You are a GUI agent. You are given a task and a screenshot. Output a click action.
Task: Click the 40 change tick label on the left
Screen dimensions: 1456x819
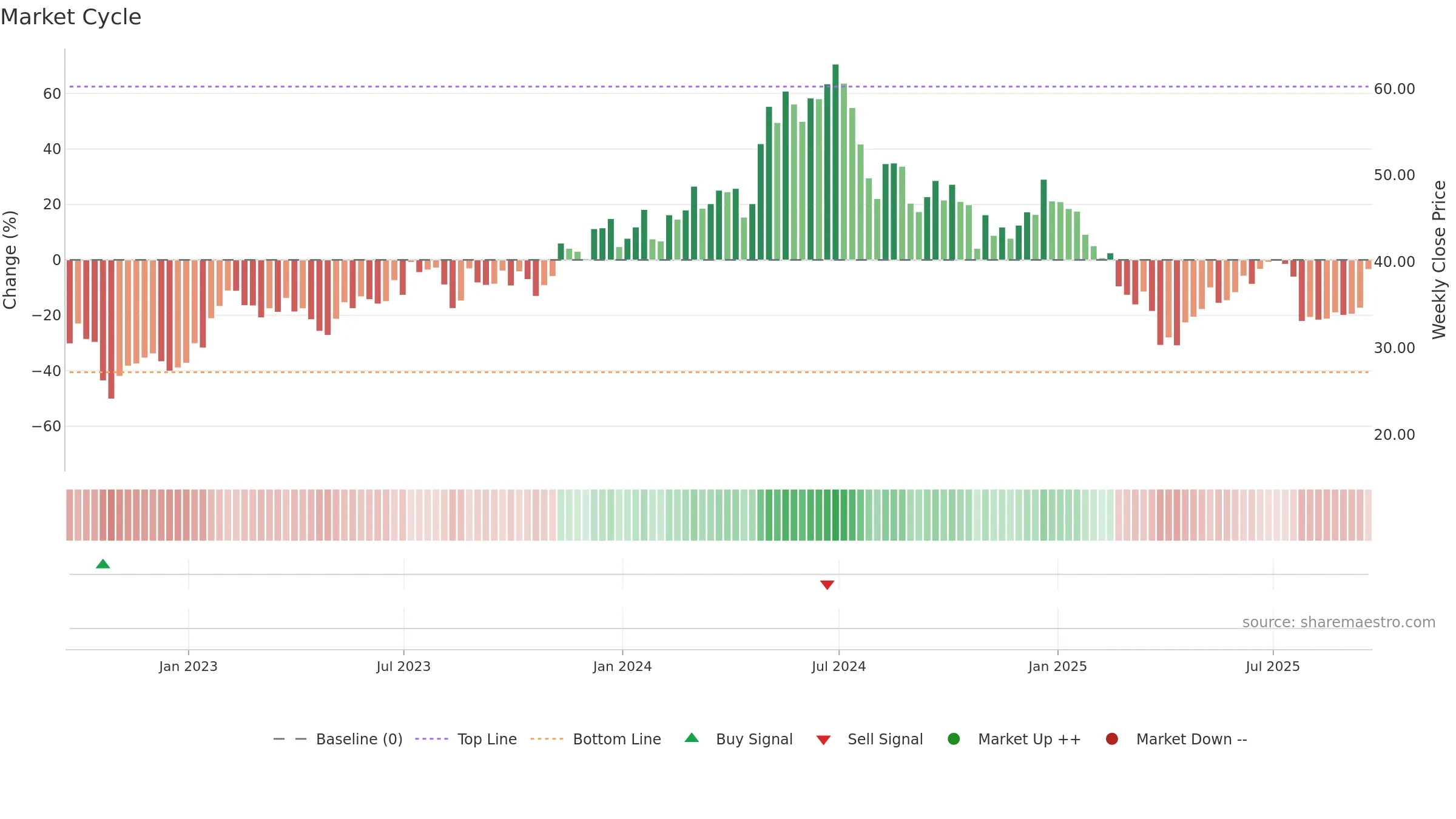coord(52,149)
